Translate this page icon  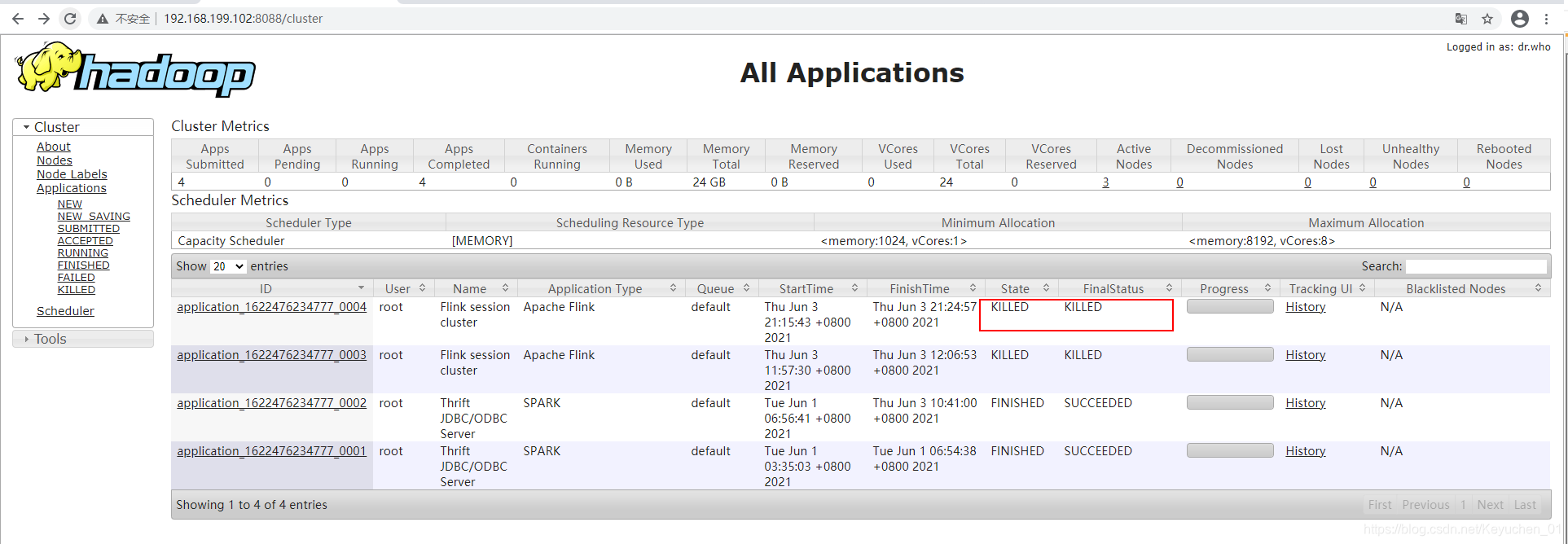pos(1461,19)
